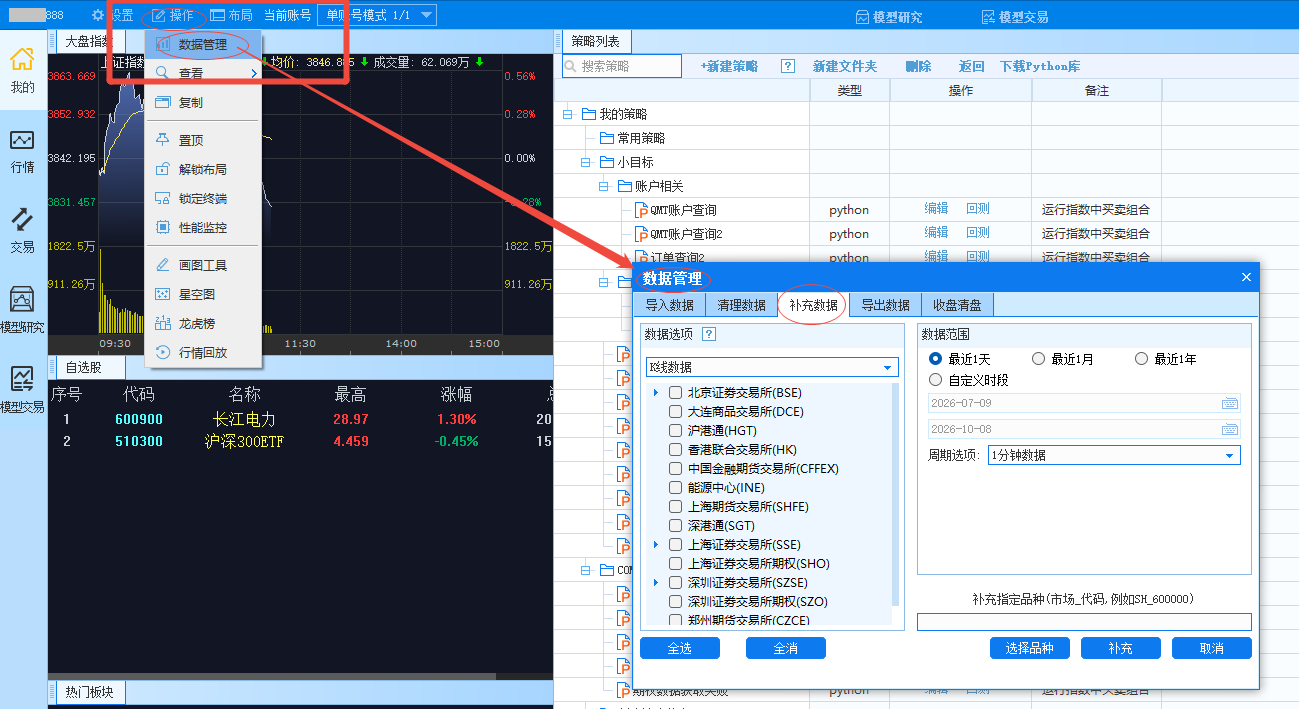Choose 数据管理 from the 操作 menu
Viewport: 1299px width, 709px height.
(x=203, y=44)
